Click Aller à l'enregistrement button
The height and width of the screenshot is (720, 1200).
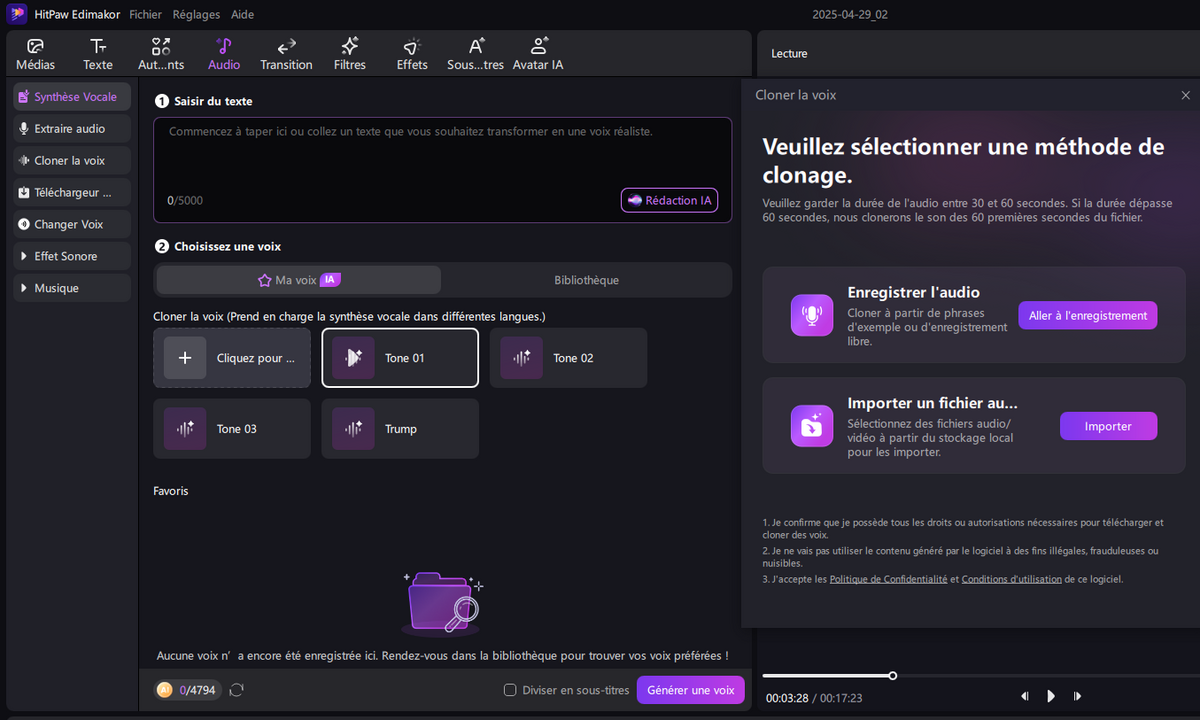pos(1088,315)
